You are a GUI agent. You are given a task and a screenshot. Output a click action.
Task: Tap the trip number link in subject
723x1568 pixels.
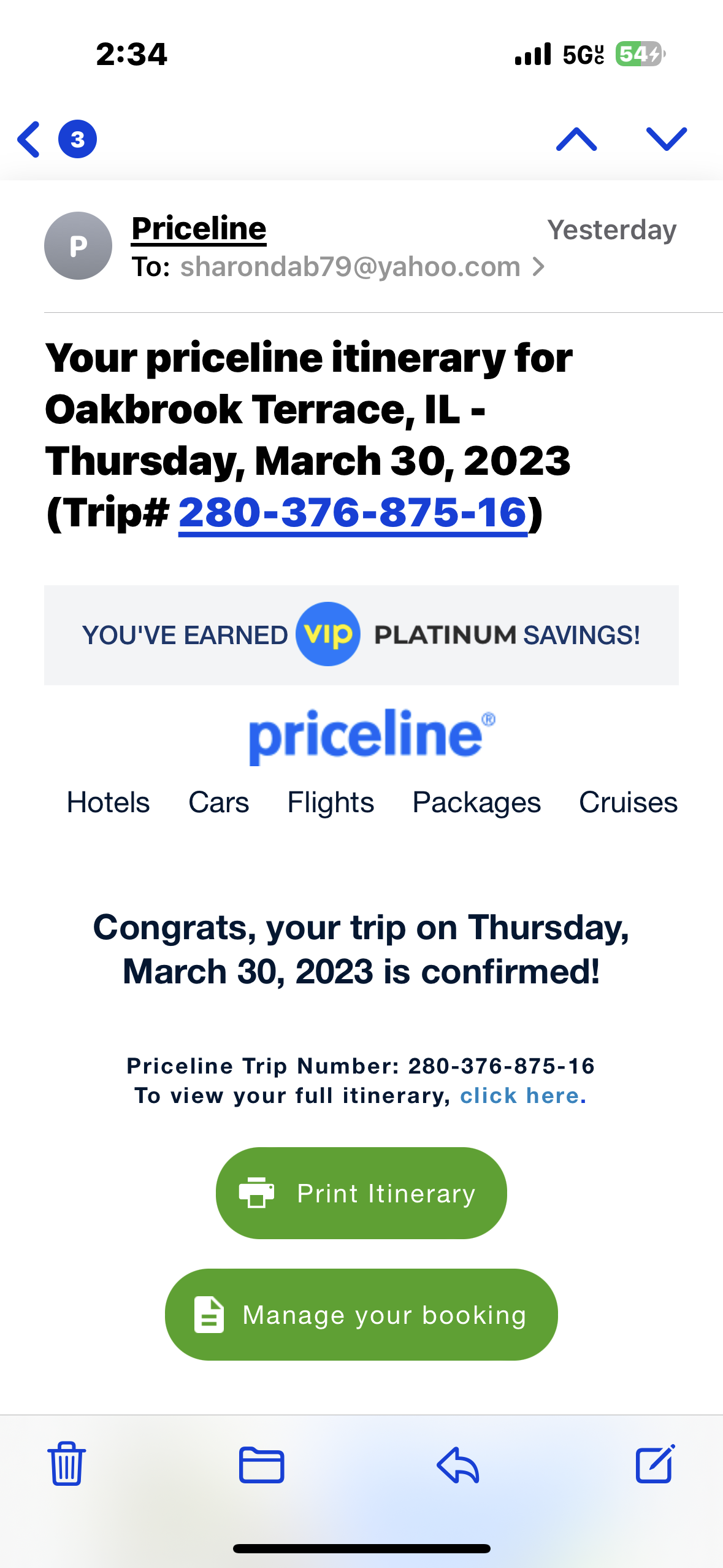click(x=353, y=512)
